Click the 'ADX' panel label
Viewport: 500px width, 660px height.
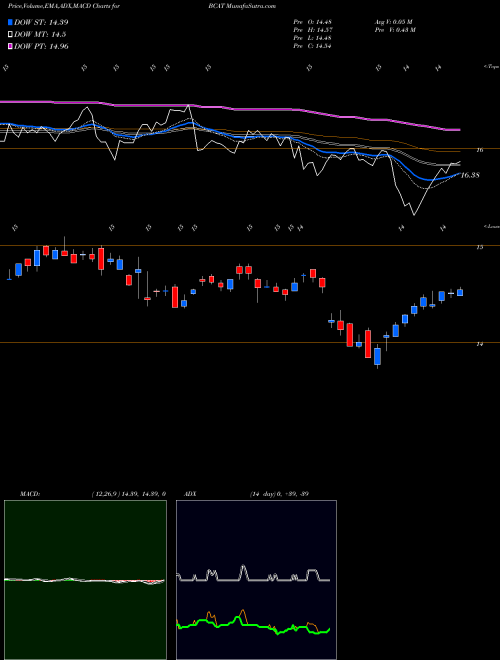point(189,494)
